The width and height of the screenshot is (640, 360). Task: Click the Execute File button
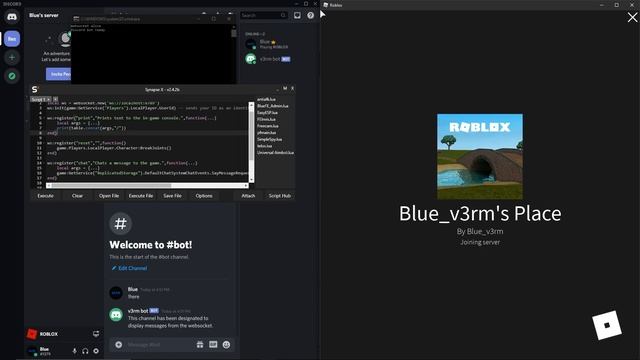141,196
